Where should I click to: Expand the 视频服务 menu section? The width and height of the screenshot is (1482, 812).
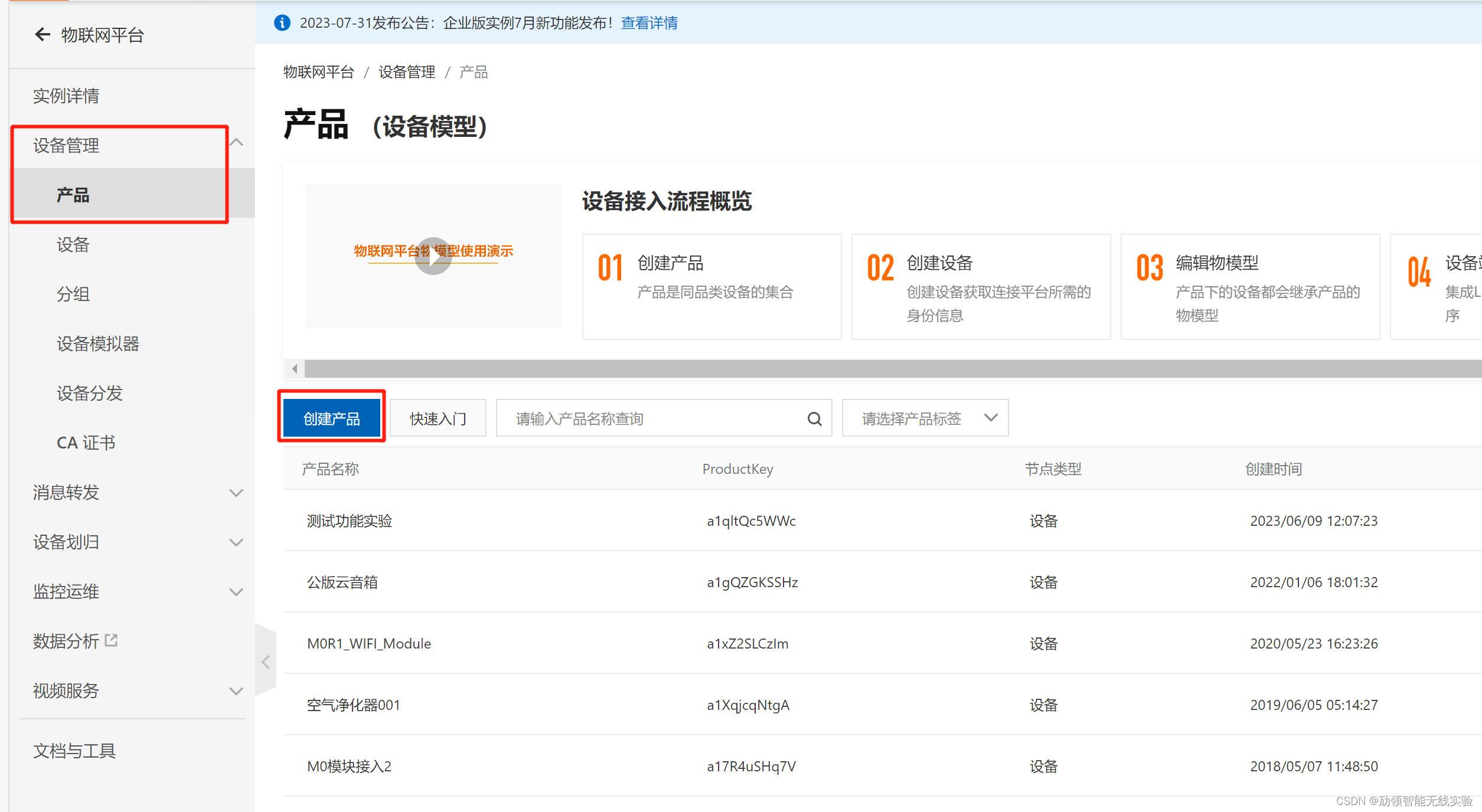coord(236,691)
